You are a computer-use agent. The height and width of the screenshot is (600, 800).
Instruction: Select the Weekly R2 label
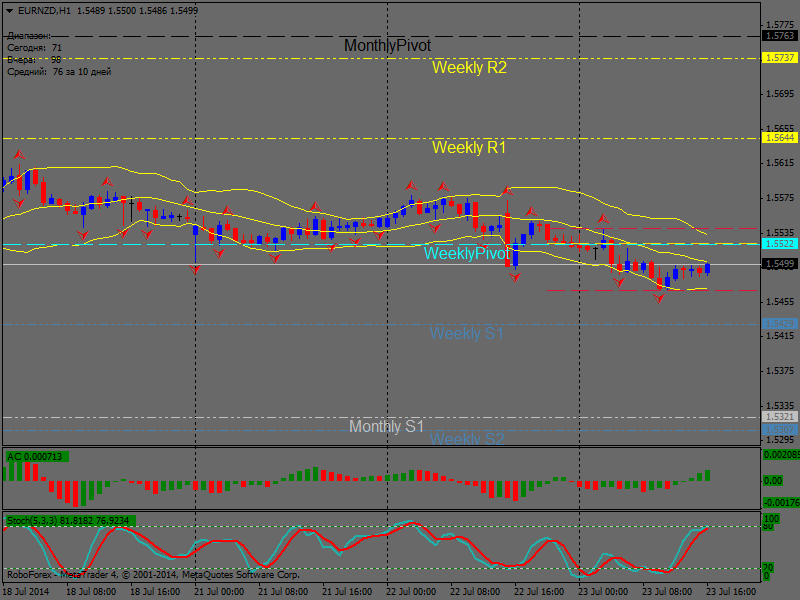click(469, 68)
